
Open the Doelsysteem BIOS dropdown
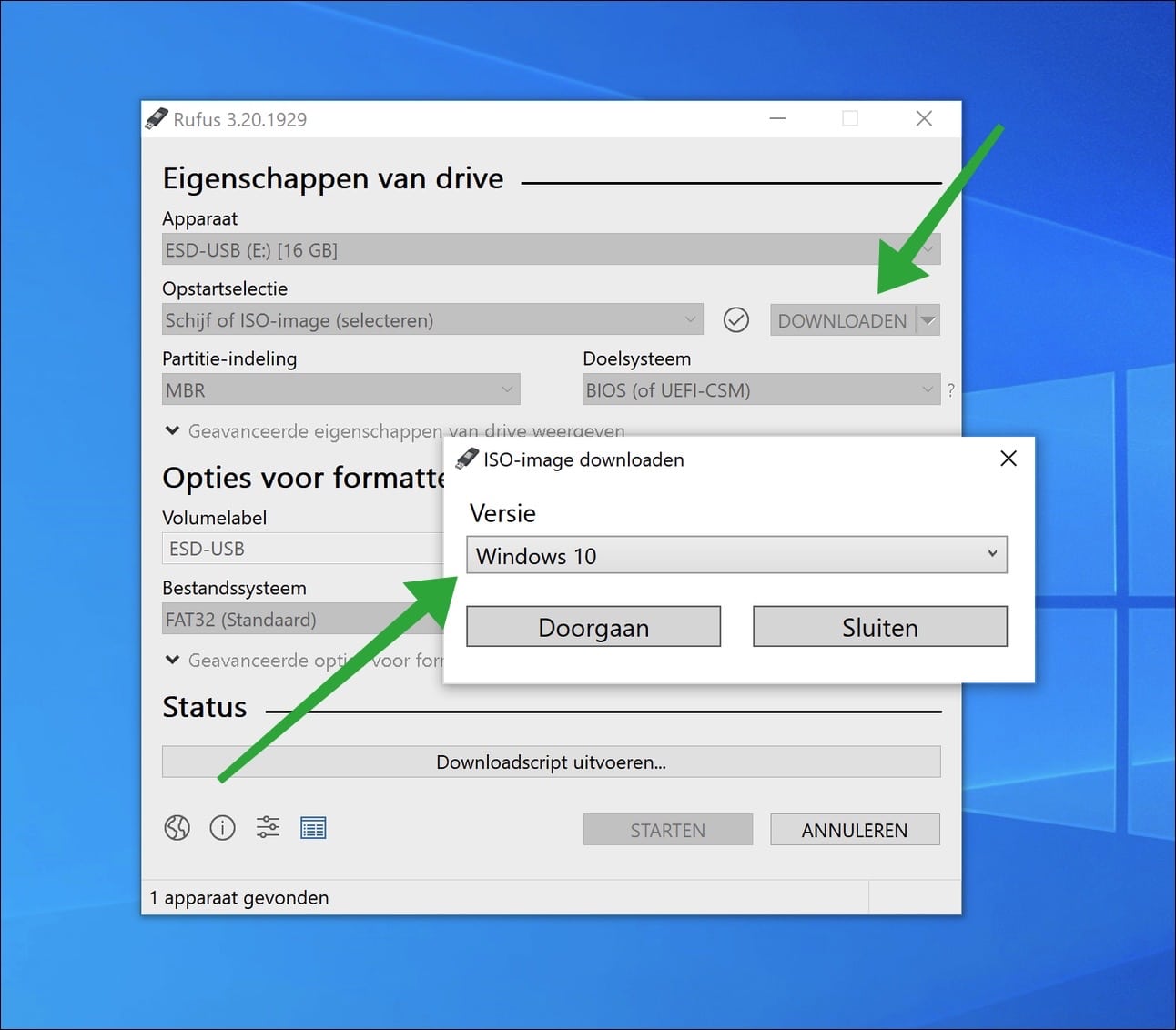[927, 389]
